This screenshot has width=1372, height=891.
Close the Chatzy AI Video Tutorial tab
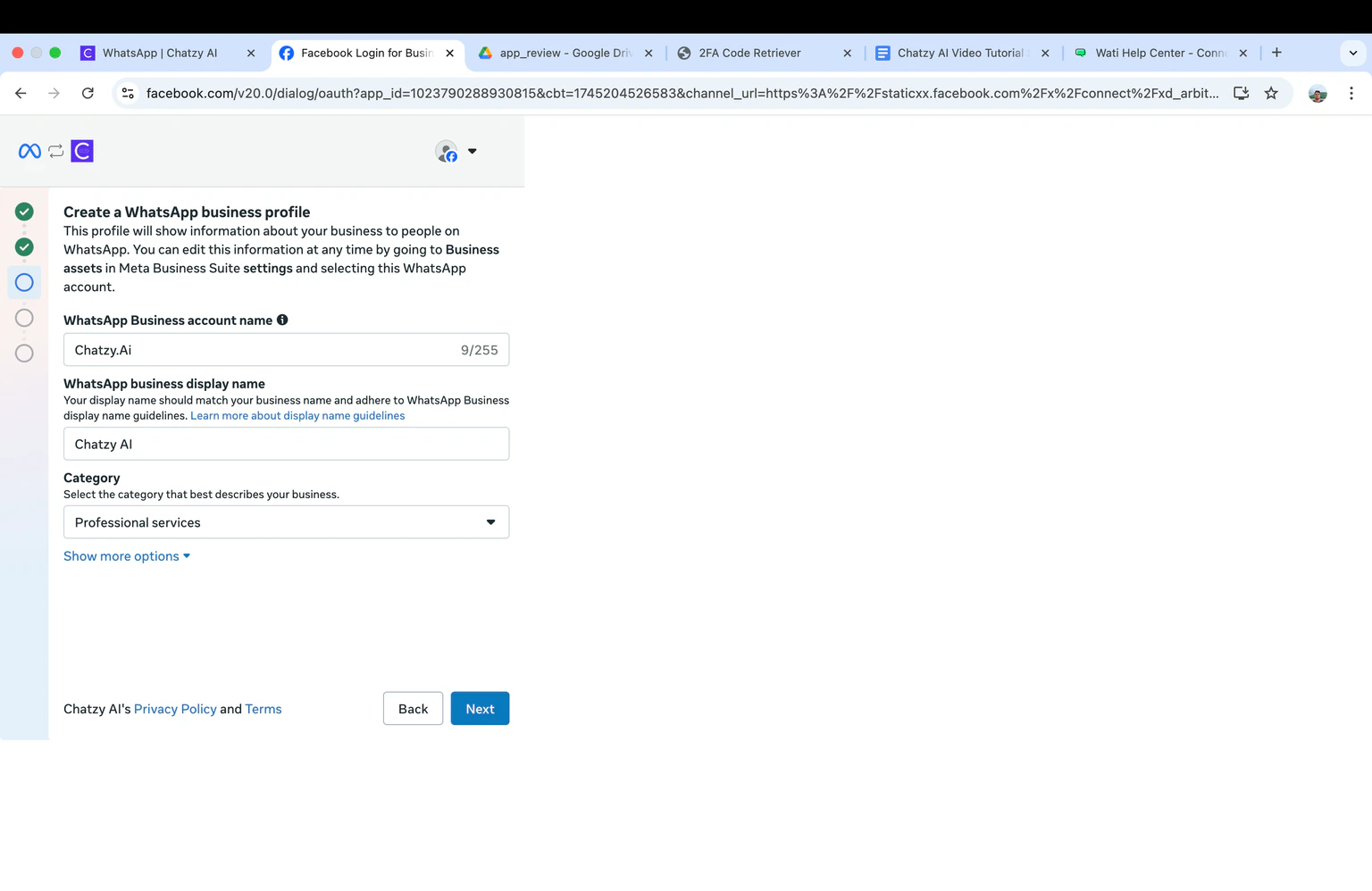pyautogui.click(x=1045, y=54)
